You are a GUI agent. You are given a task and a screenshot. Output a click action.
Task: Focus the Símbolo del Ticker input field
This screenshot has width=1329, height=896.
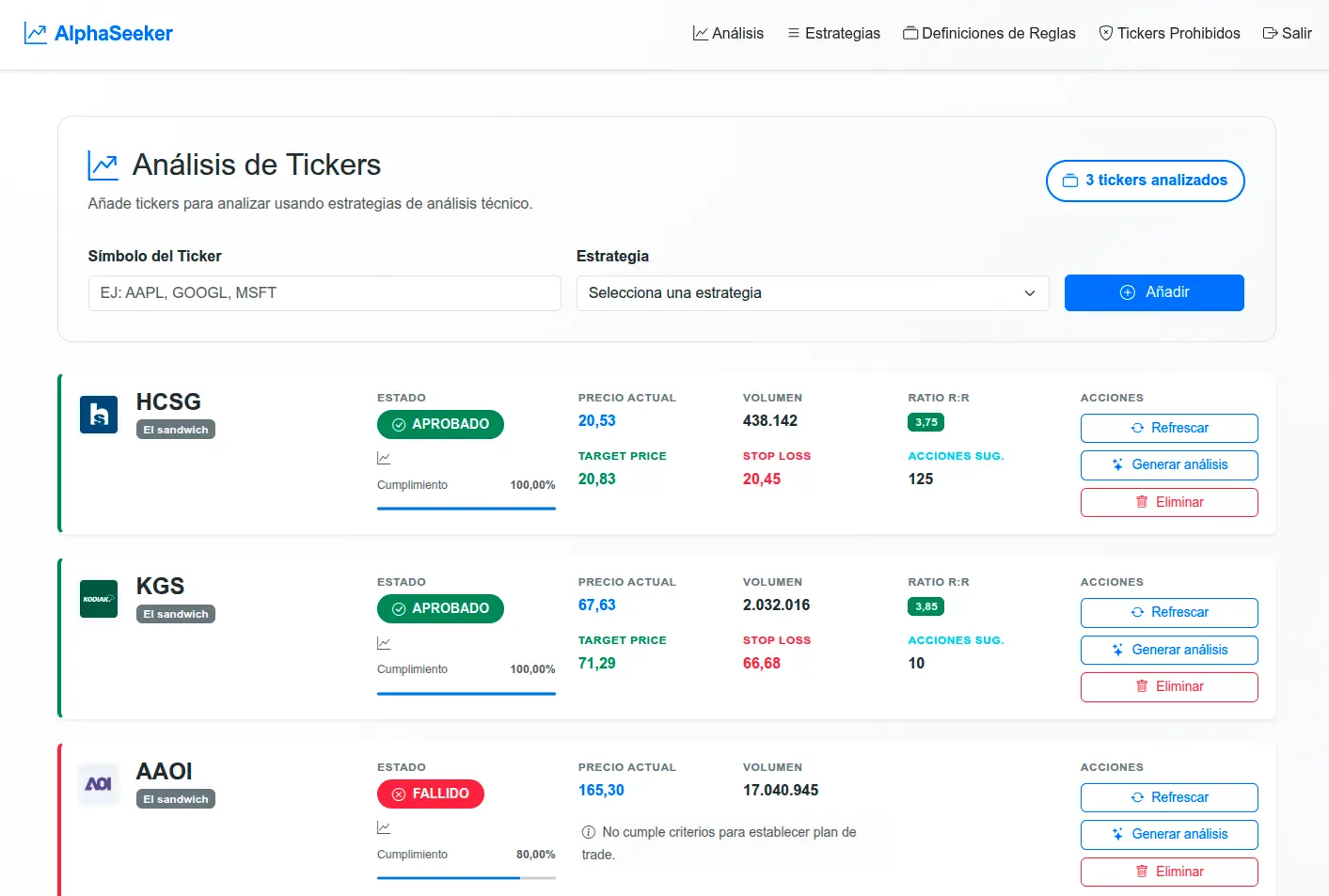pyautogui.click(x=324, y=293)
